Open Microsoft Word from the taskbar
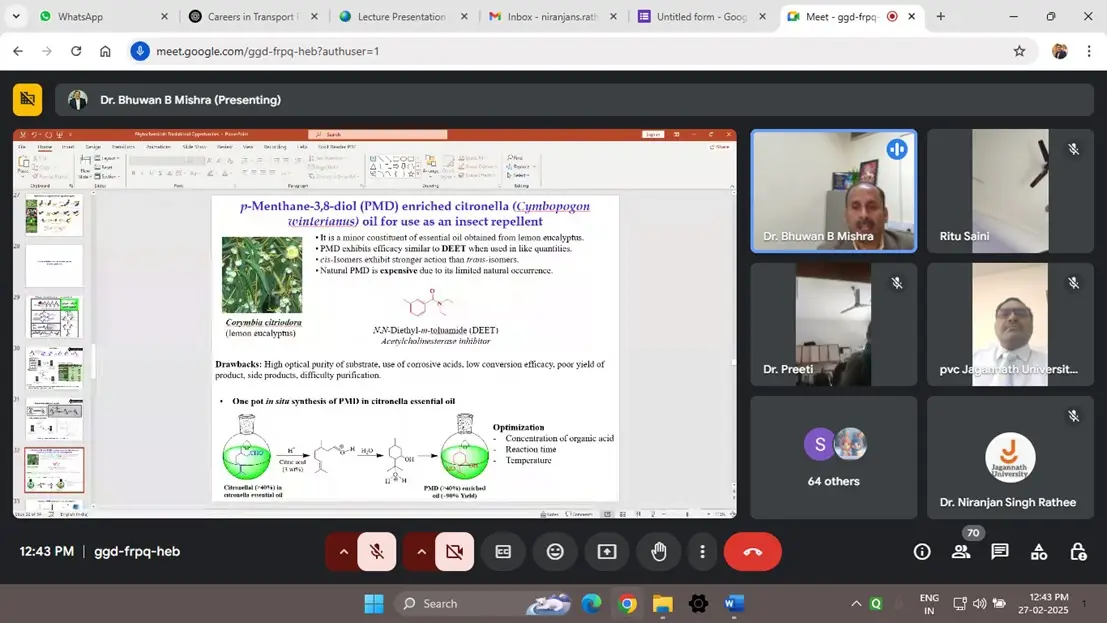1107x623 pixels. click(734, 604)
